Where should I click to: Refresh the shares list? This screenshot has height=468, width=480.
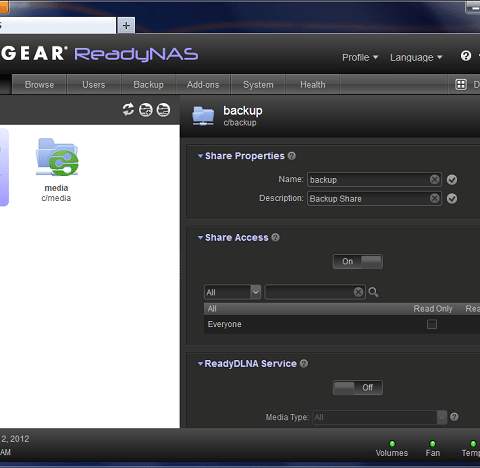(x=128, y=109)
